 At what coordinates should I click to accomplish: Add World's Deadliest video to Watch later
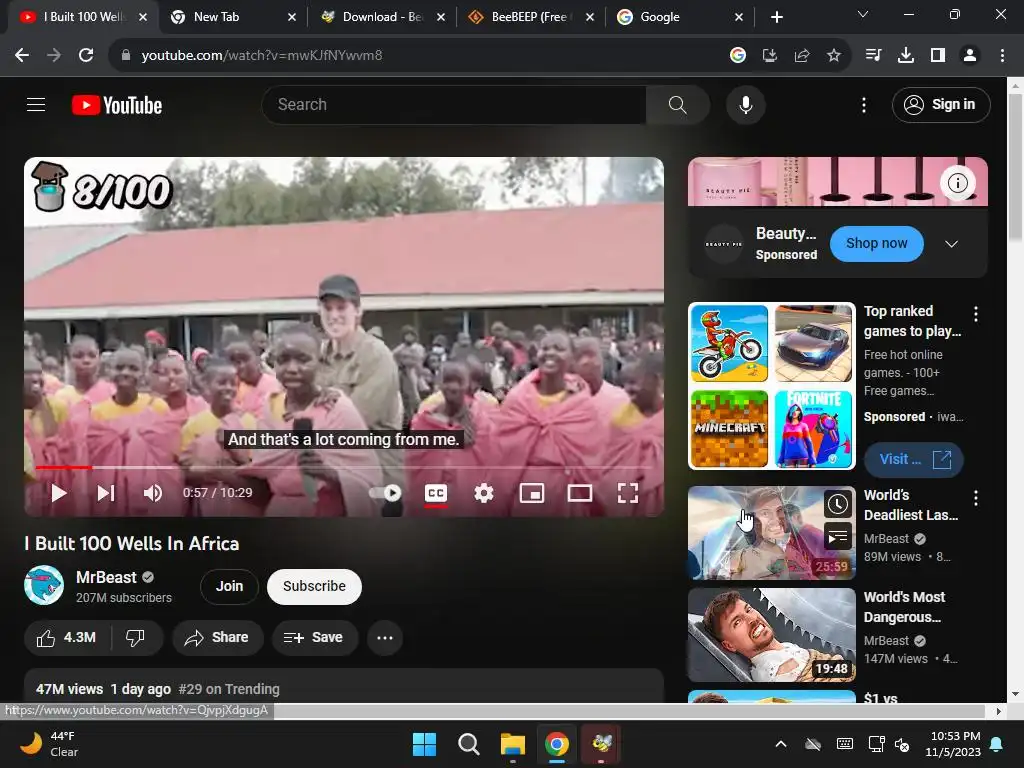coord(838,504)
